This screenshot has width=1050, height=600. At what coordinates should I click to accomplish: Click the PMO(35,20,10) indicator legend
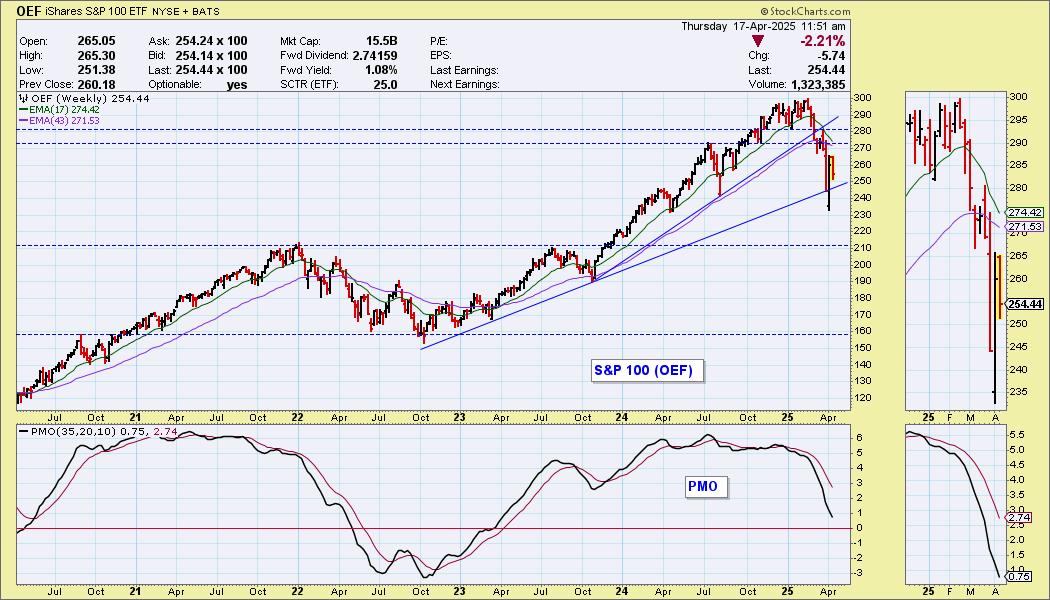coord(98,432)
